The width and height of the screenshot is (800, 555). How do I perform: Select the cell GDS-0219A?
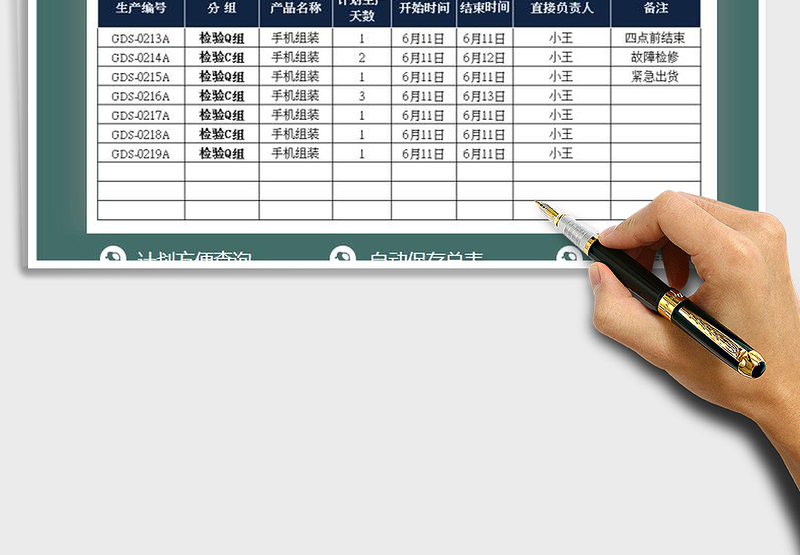(x=141, y=154)
